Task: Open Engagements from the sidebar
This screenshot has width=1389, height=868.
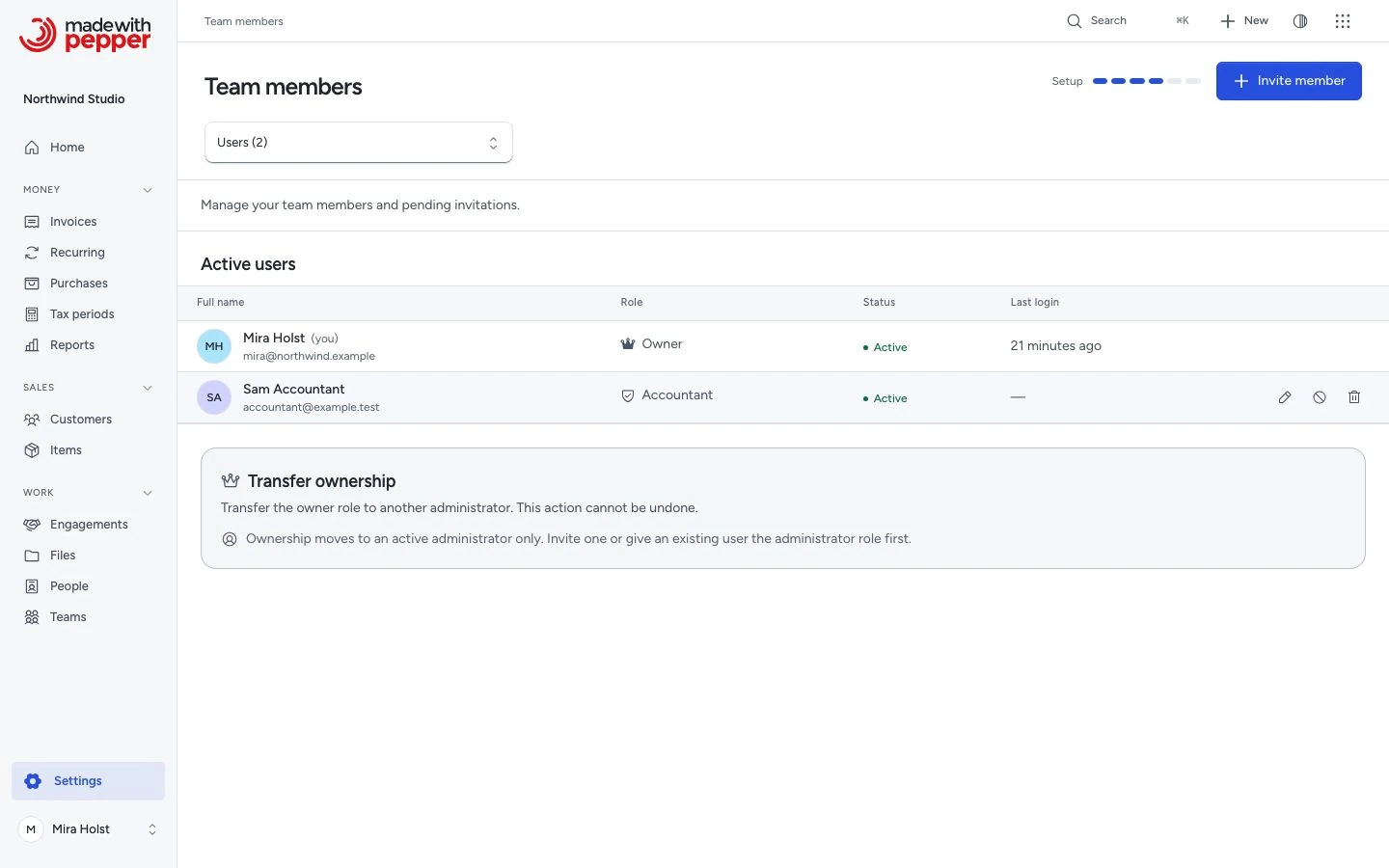Action: pyautogui.click(x=88, y=525)
